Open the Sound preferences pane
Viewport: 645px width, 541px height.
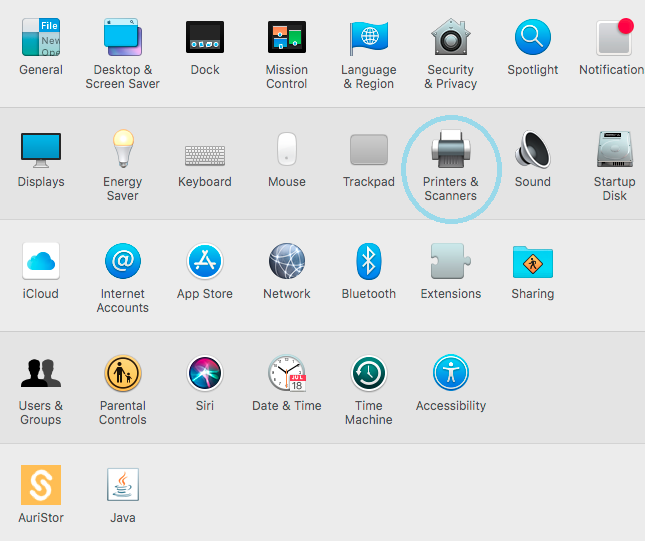click(x=533, y=150)
